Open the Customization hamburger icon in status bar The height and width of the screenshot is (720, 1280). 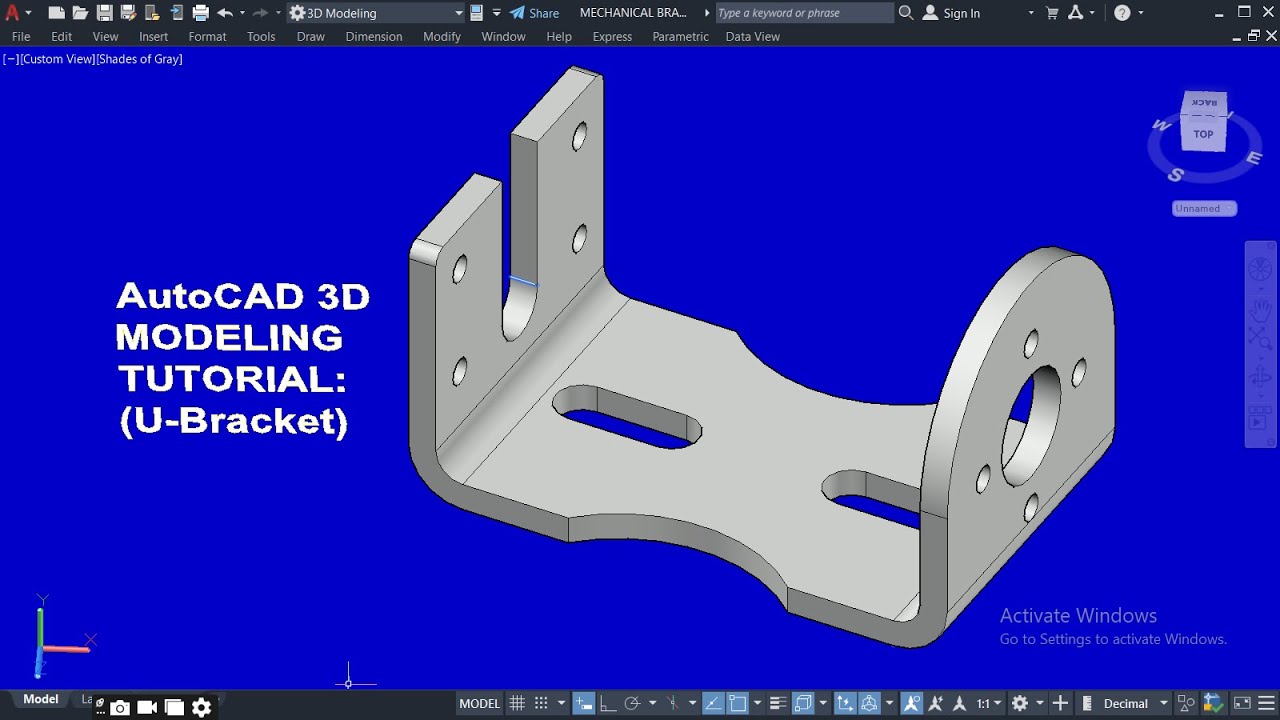click(x=1266, y=703)
